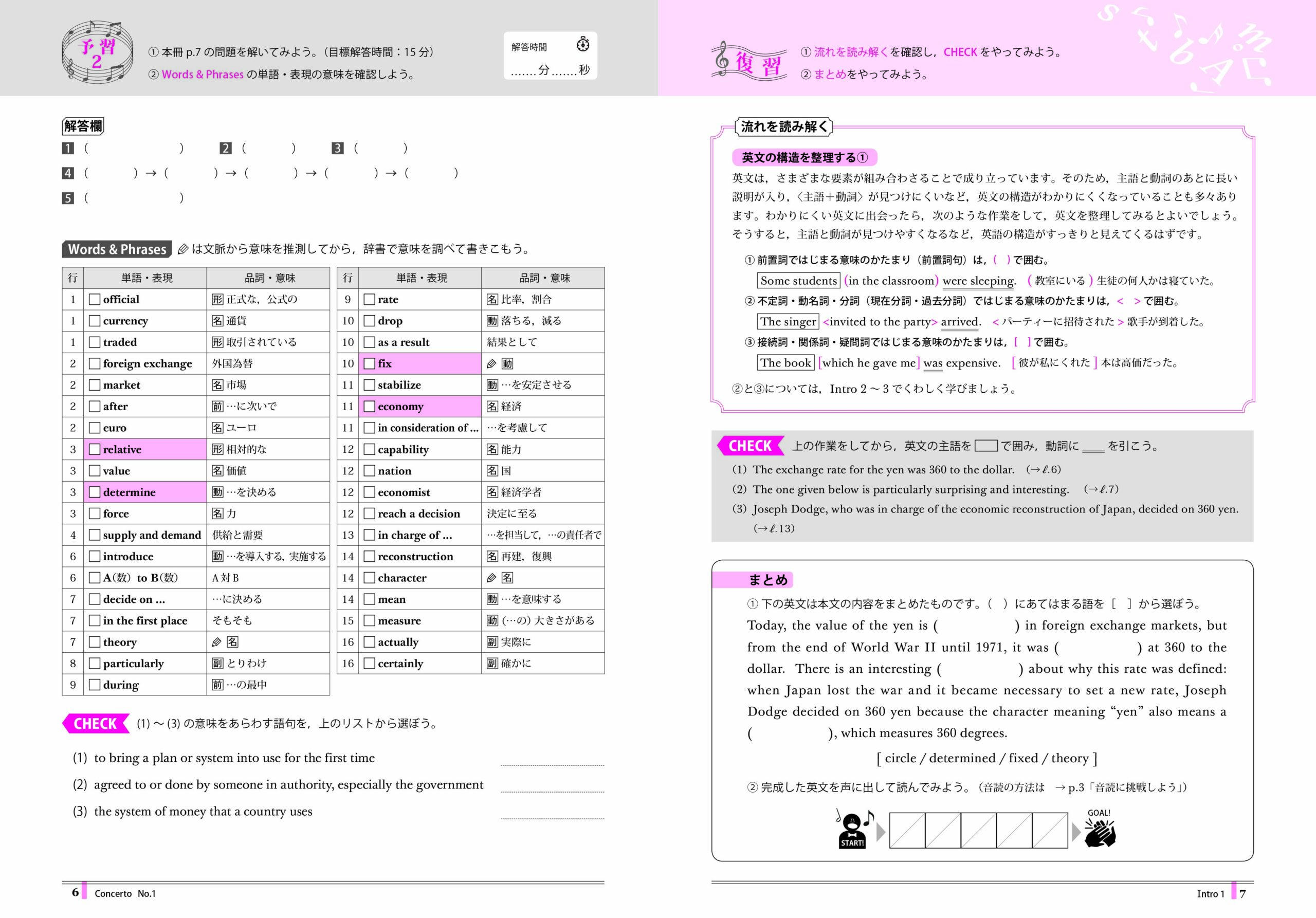Click the numbered box 4 in the answer column

(x=68, y=173)
